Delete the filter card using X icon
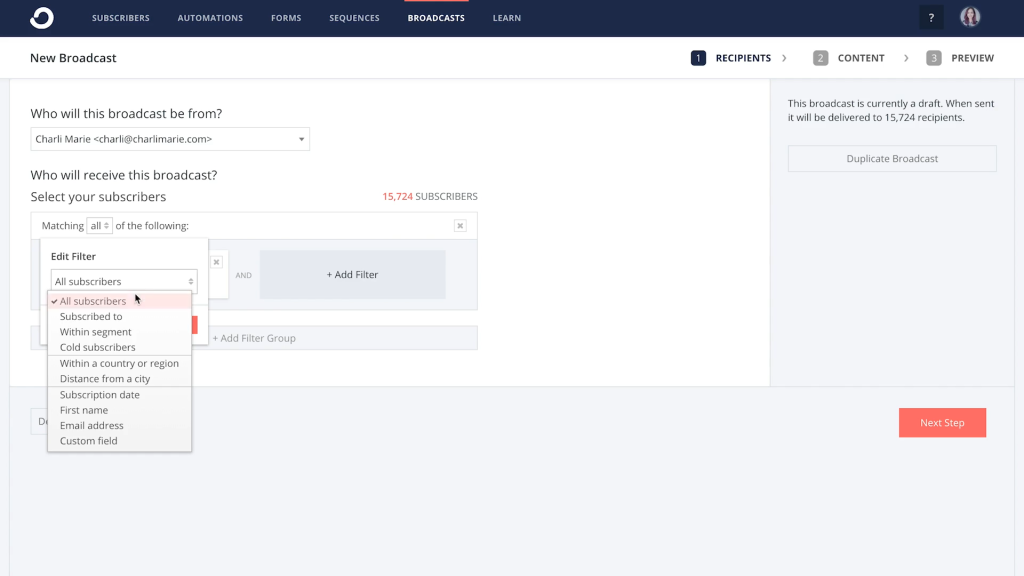This screenshot has height=576, width=1024. 216,262
